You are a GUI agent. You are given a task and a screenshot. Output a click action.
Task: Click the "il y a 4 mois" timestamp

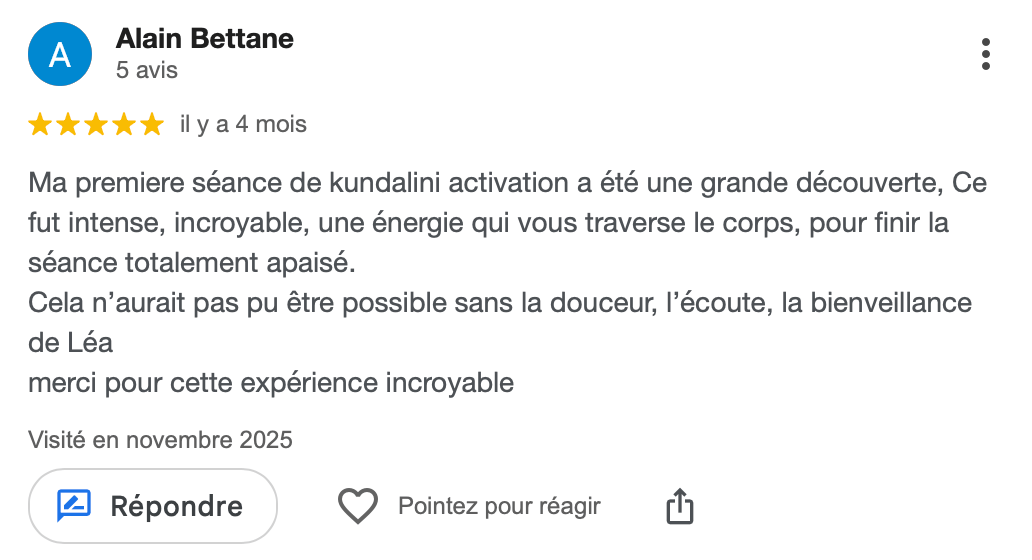[x=243, y=125]
